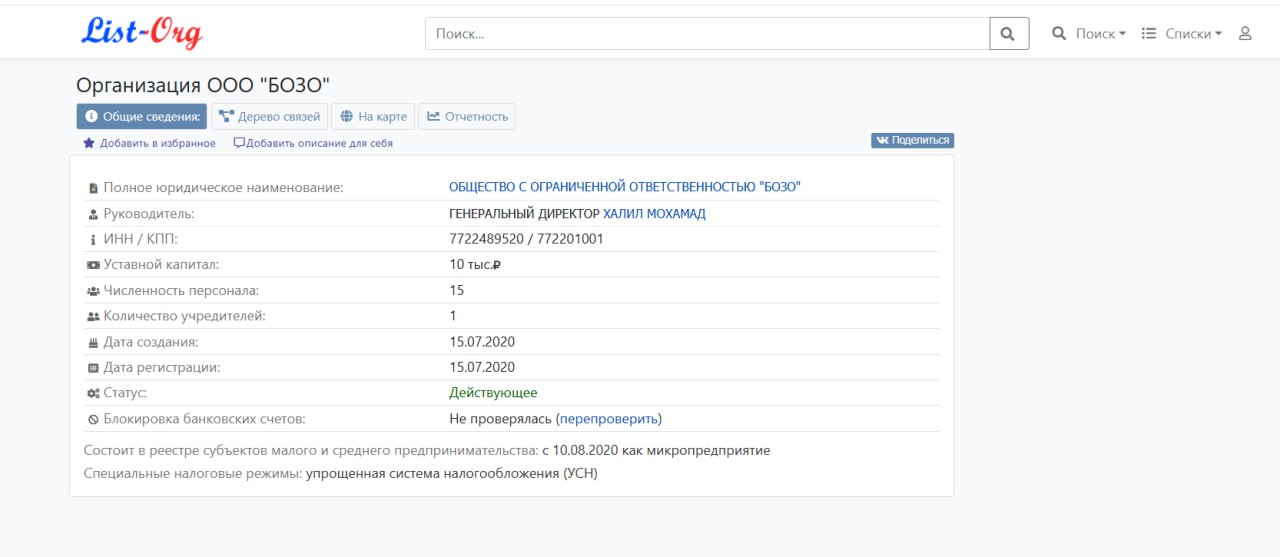1280x557 pixels.
Task: Open director ХАЛИЛ МОХАМАД link
Action: pos(654,213)
